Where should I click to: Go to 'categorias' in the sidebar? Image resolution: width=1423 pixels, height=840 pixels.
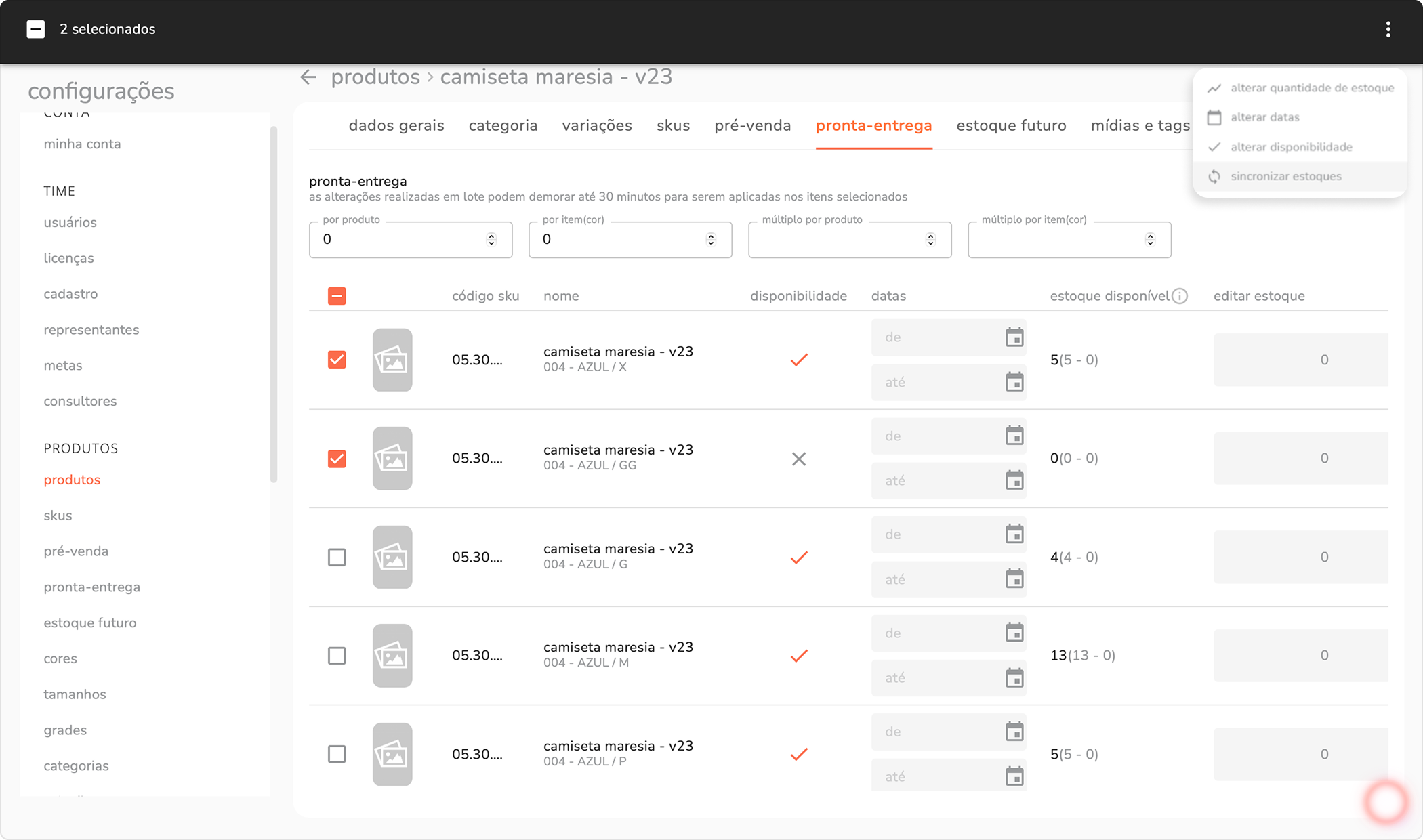coord(76,765)
